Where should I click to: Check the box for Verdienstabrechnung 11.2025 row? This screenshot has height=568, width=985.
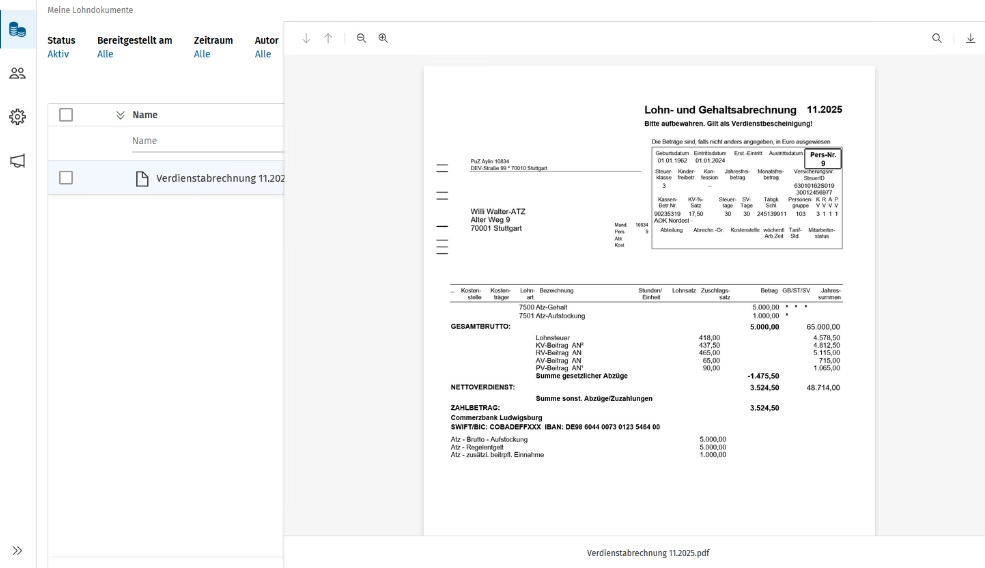[x=66, y=178]
